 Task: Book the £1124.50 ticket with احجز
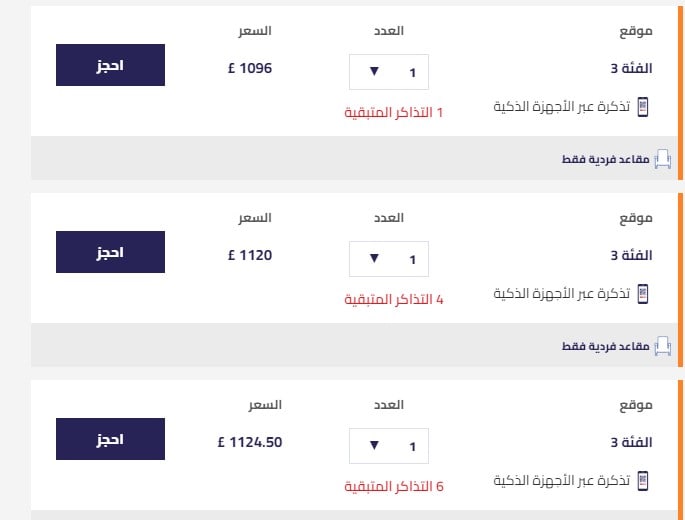[110, 439]
